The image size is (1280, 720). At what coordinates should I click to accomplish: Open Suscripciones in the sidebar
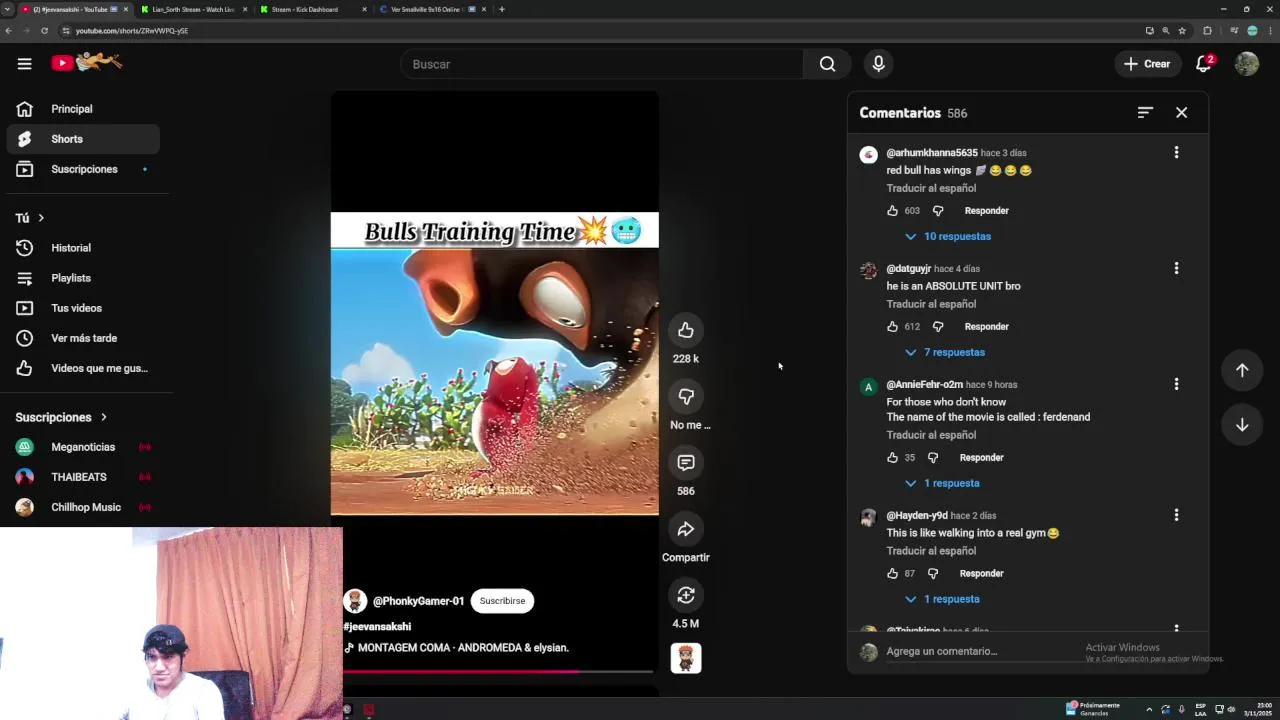coord(83,169)
